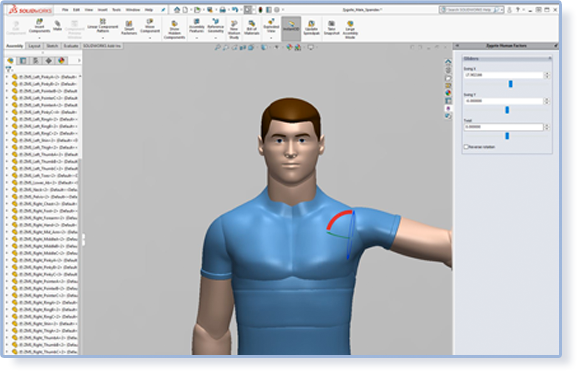Open the File menu
This screenshot has width=577, height=371.
coord(65,10)
